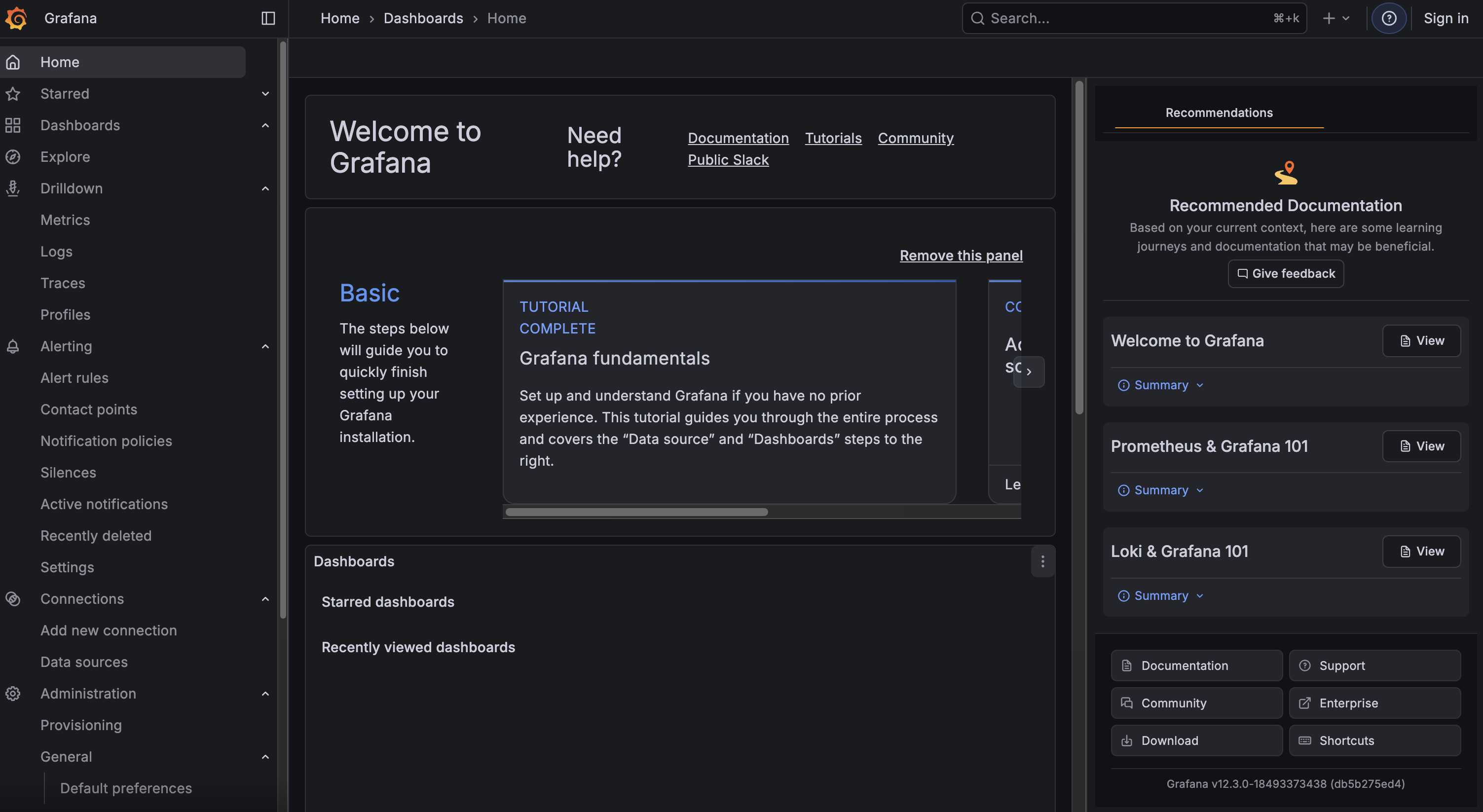Open Administration via the gear icon
The height and width of the screenshot is (812, 1483).
click(13, 694)
